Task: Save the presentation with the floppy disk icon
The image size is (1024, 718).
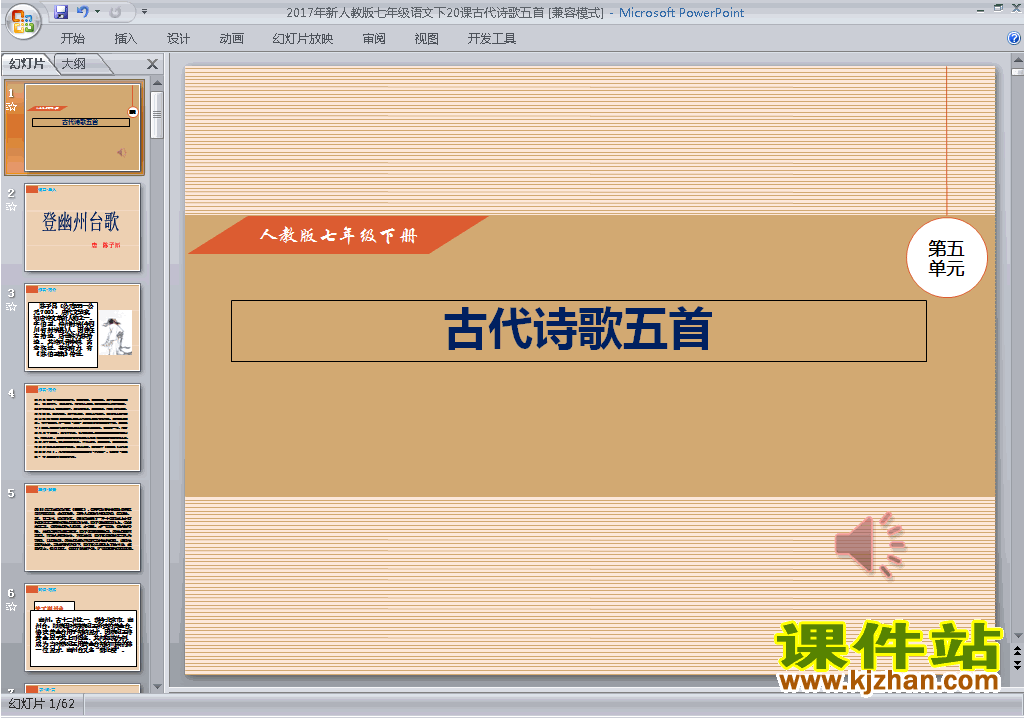Action: tap(61, 12)
